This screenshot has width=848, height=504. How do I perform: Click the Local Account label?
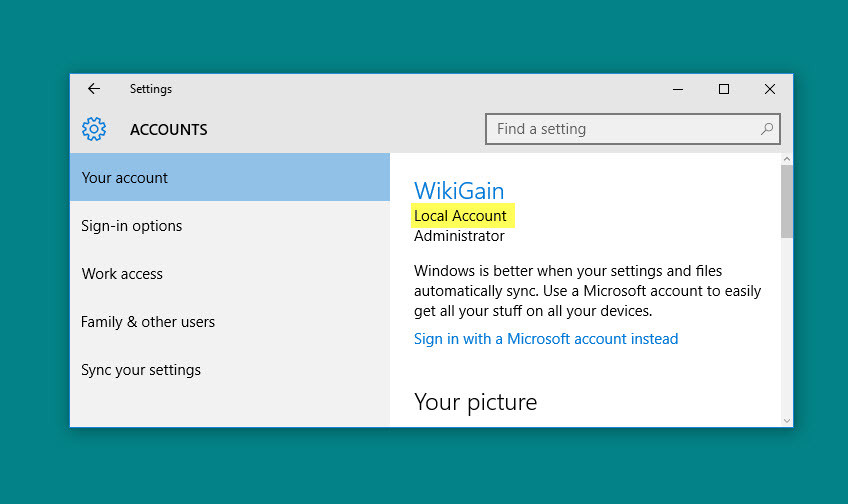[460, 216]
